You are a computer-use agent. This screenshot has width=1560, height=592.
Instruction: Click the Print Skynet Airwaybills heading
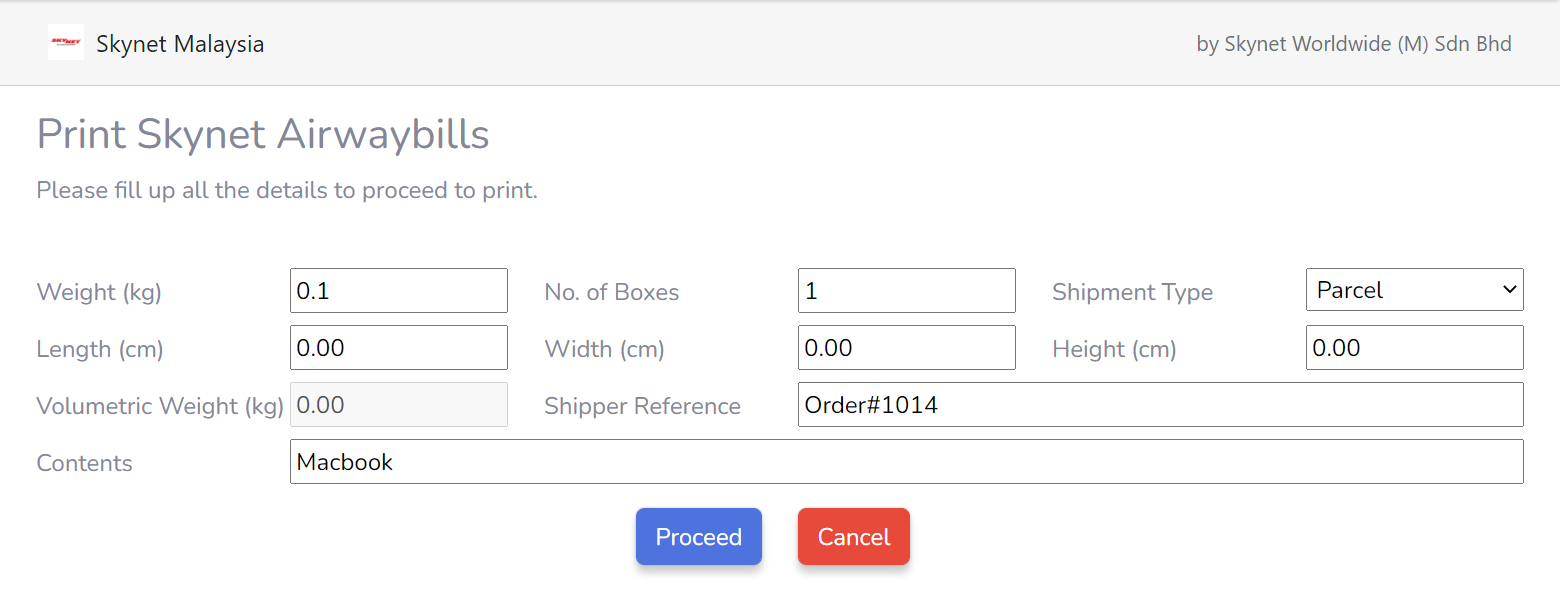point(262,134)
